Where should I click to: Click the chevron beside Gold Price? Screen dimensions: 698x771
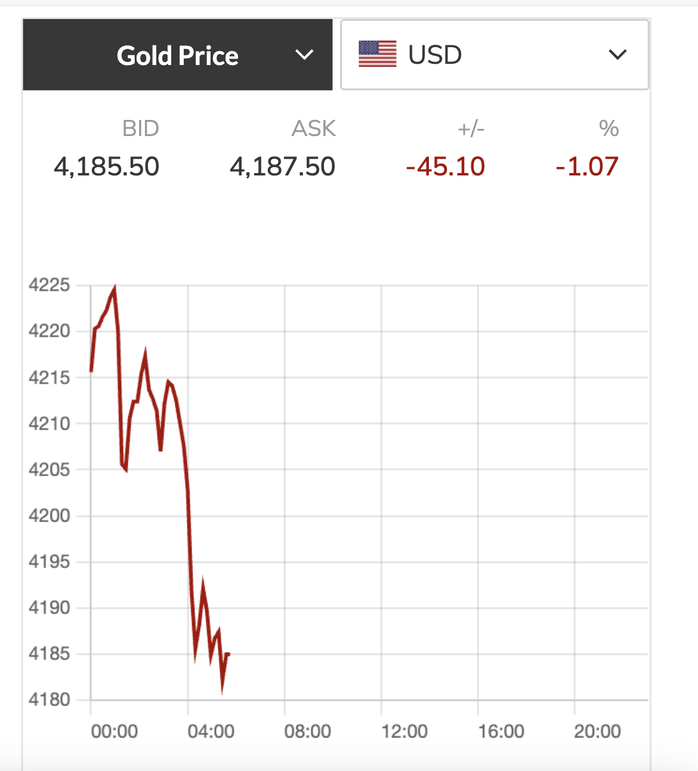coord(305,55)
